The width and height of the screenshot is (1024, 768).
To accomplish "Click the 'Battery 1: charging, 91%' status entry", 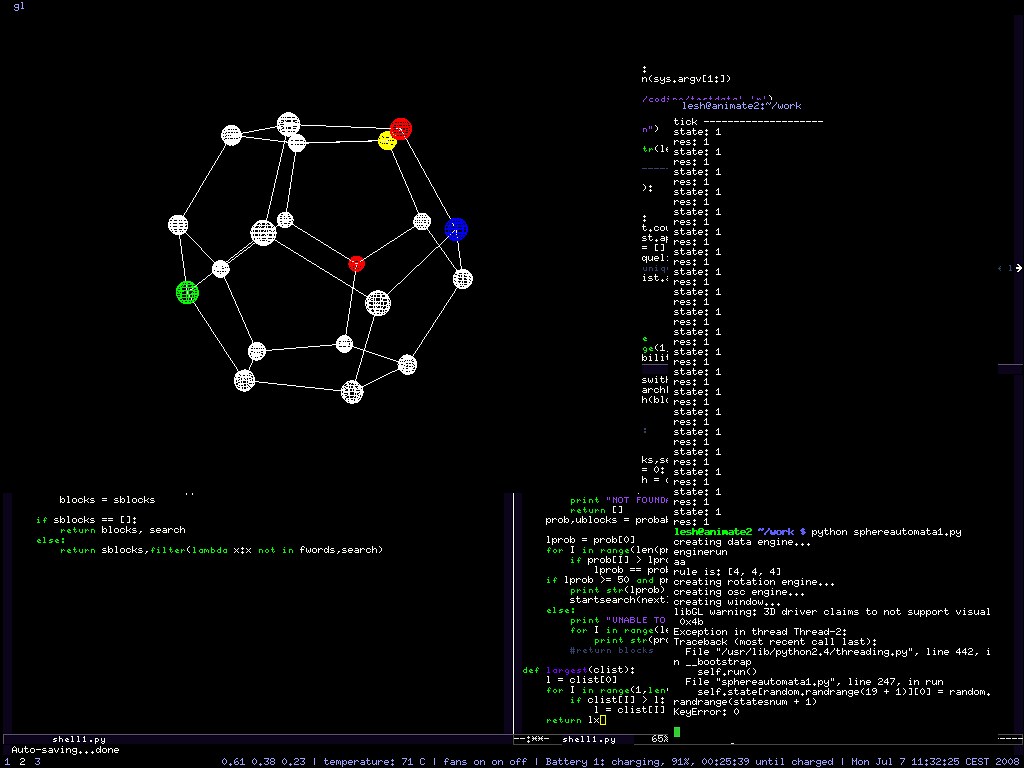I will point(618,761).
